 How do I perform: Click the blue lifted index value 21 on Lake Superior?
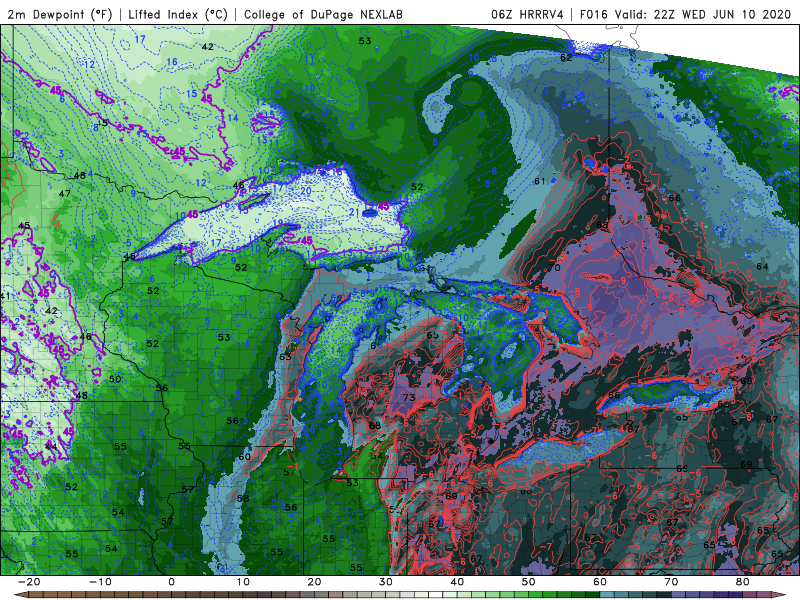(354, 212)
